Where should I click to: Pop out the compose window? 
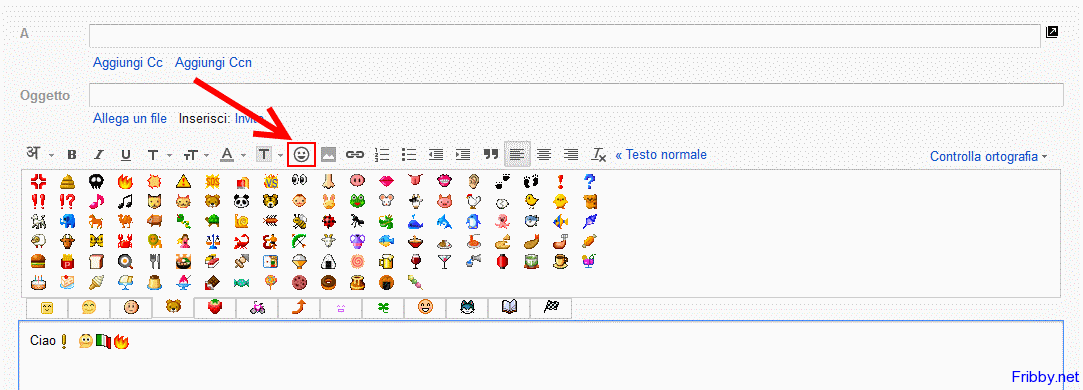pos(1052,32)
